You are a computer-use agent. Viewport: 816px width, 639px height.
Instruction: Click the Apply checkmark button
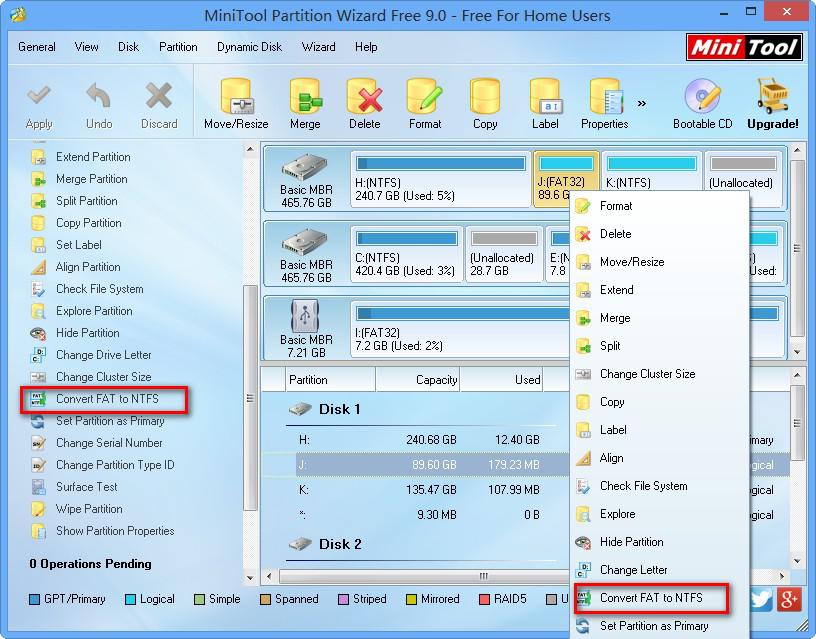tap(39, 107)
